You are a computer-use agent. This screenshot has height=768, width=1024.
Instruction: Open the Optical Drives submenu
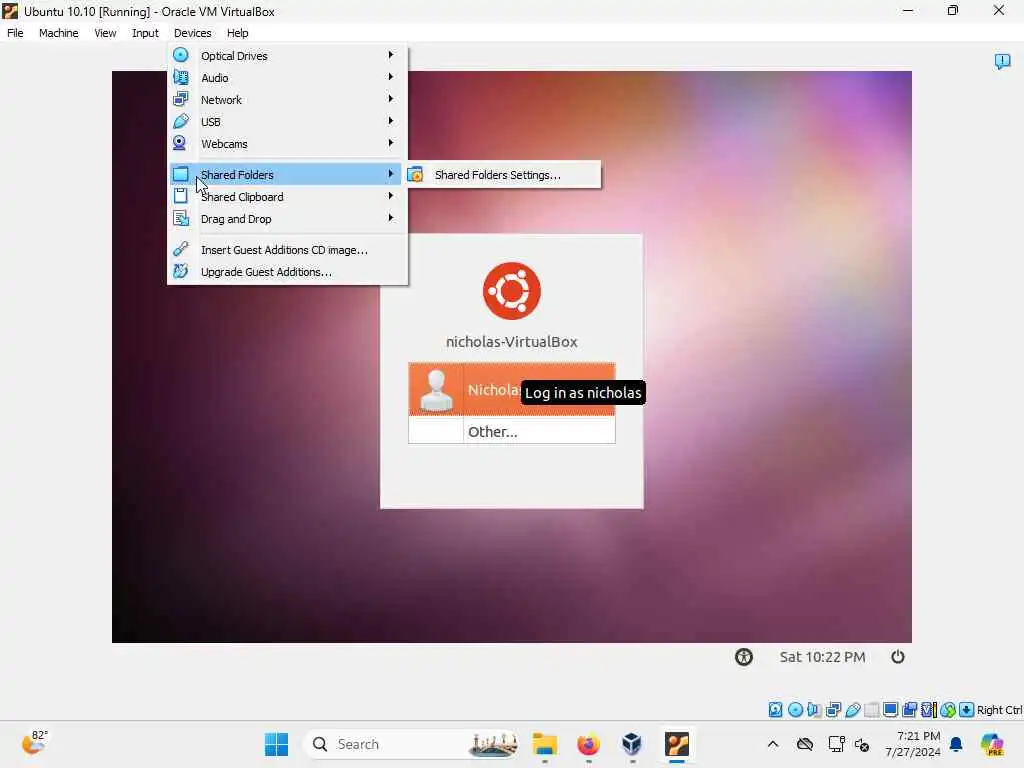[x=287, y=56]
